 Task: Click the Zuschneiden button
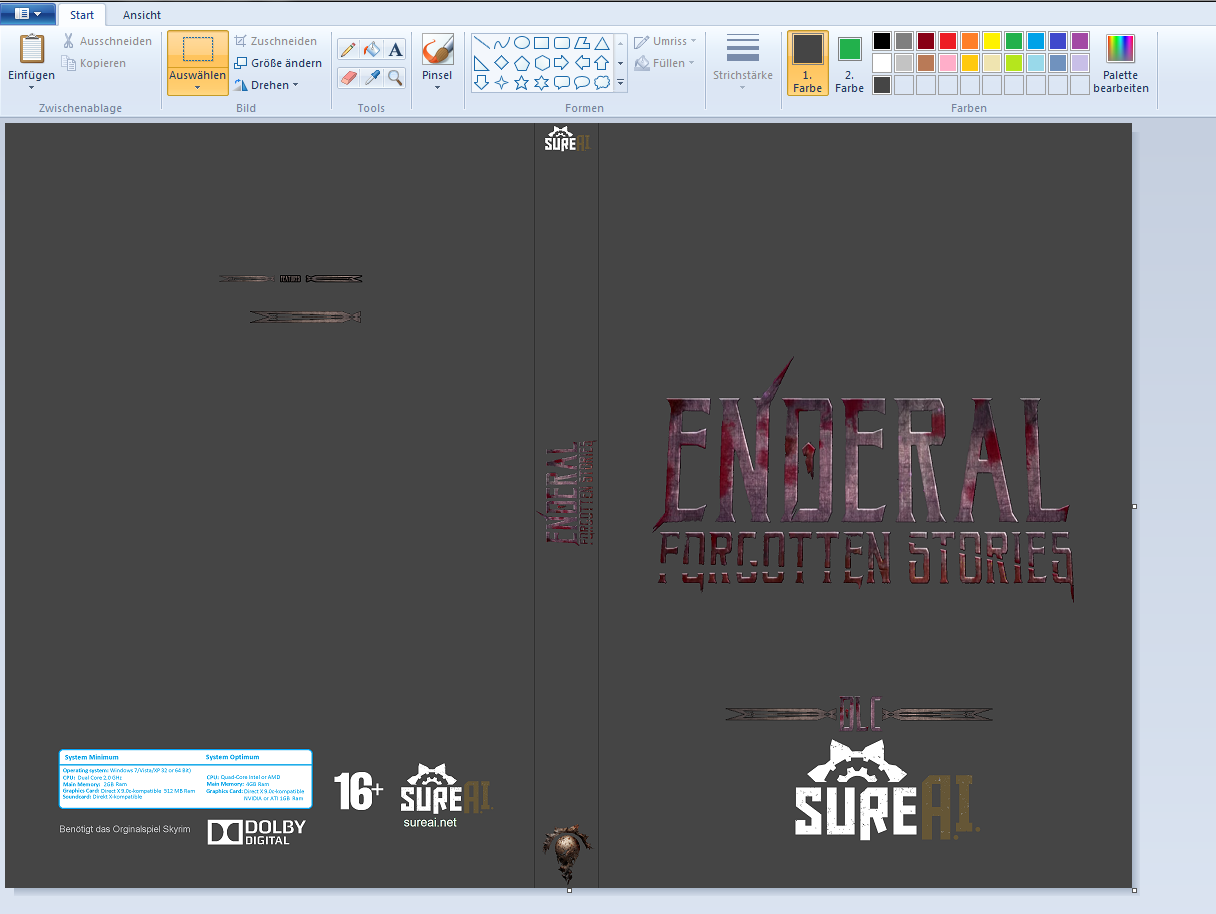[x=276, y=41]
